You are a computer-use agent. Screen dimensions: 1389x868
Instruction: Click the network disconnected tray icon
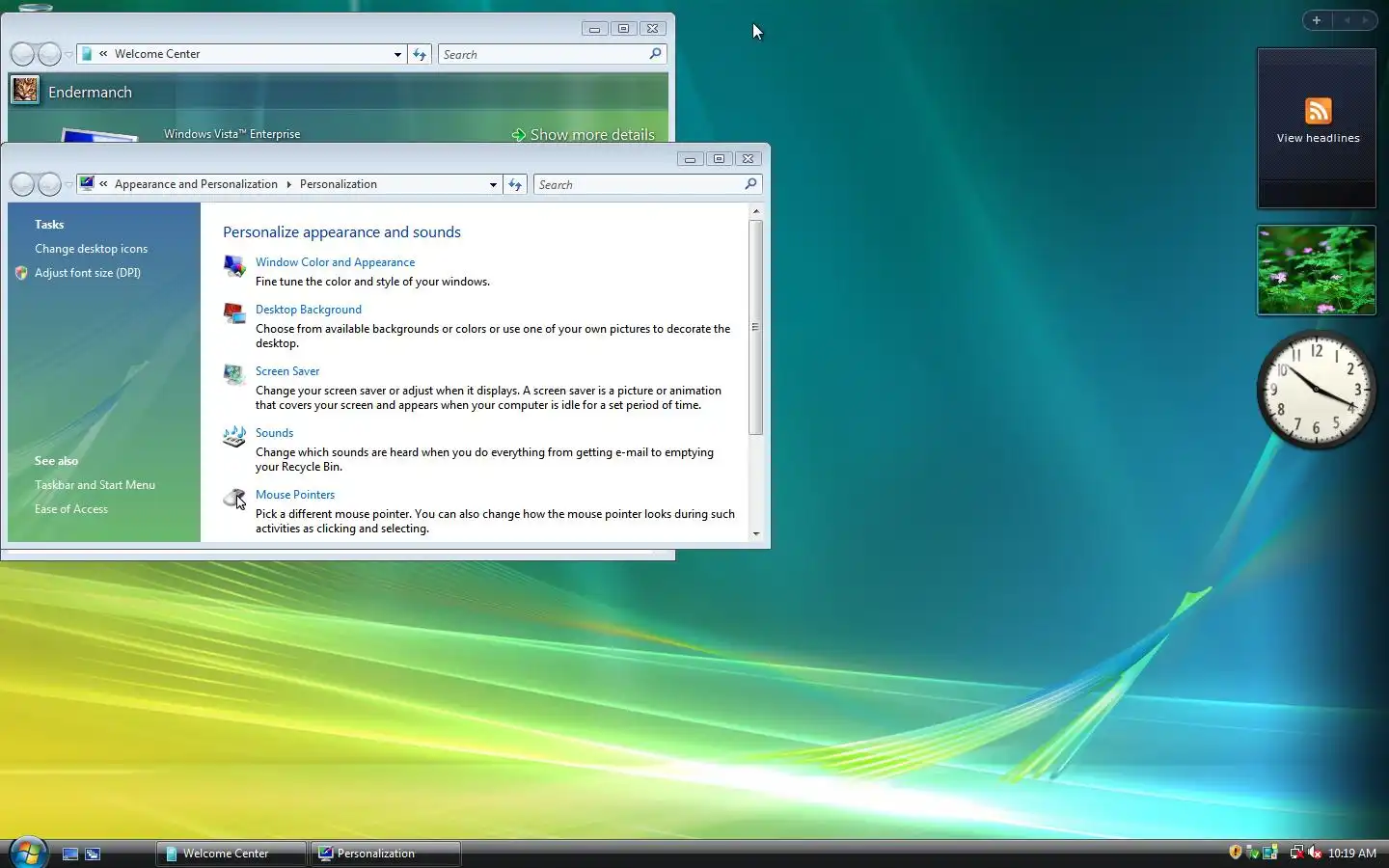pyautogui.click(x=1296, y=853)
